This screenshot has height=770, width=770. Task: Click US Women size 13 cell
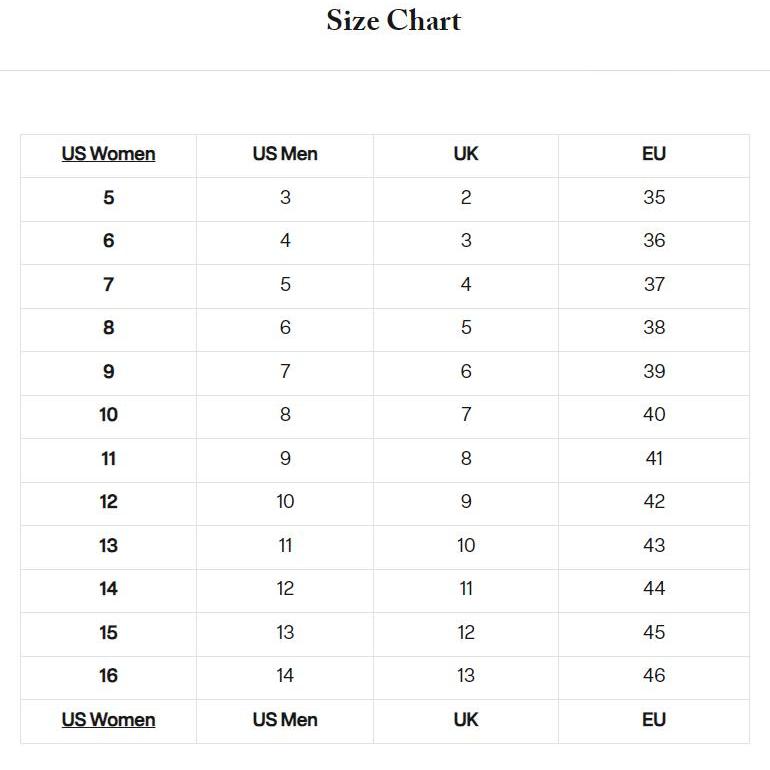click(108, 546)
